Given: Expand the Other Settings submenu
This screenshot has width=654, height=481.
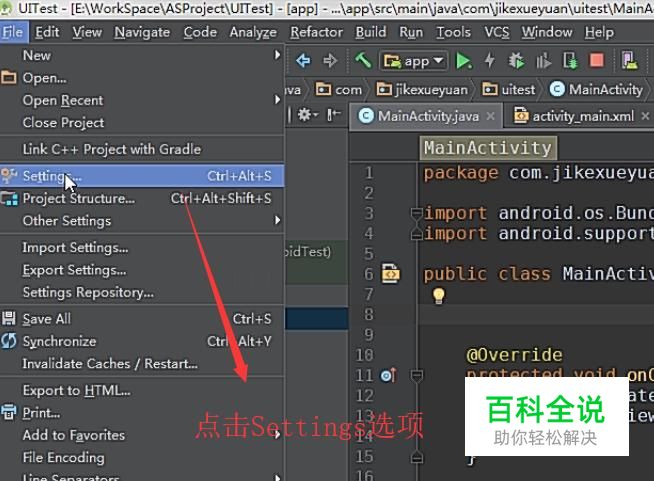Looking at the screenshot, I should point(142,221).
